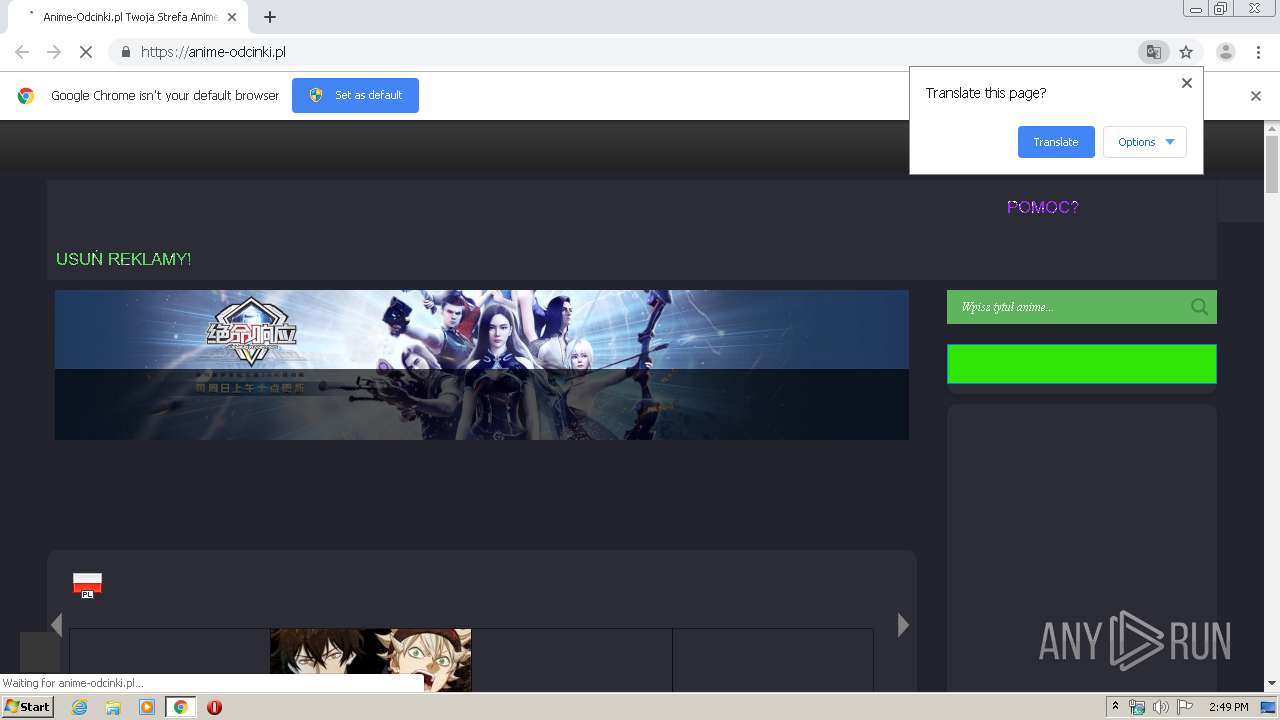
Task: Open the network tray icon
Action: coord(1137,707)
